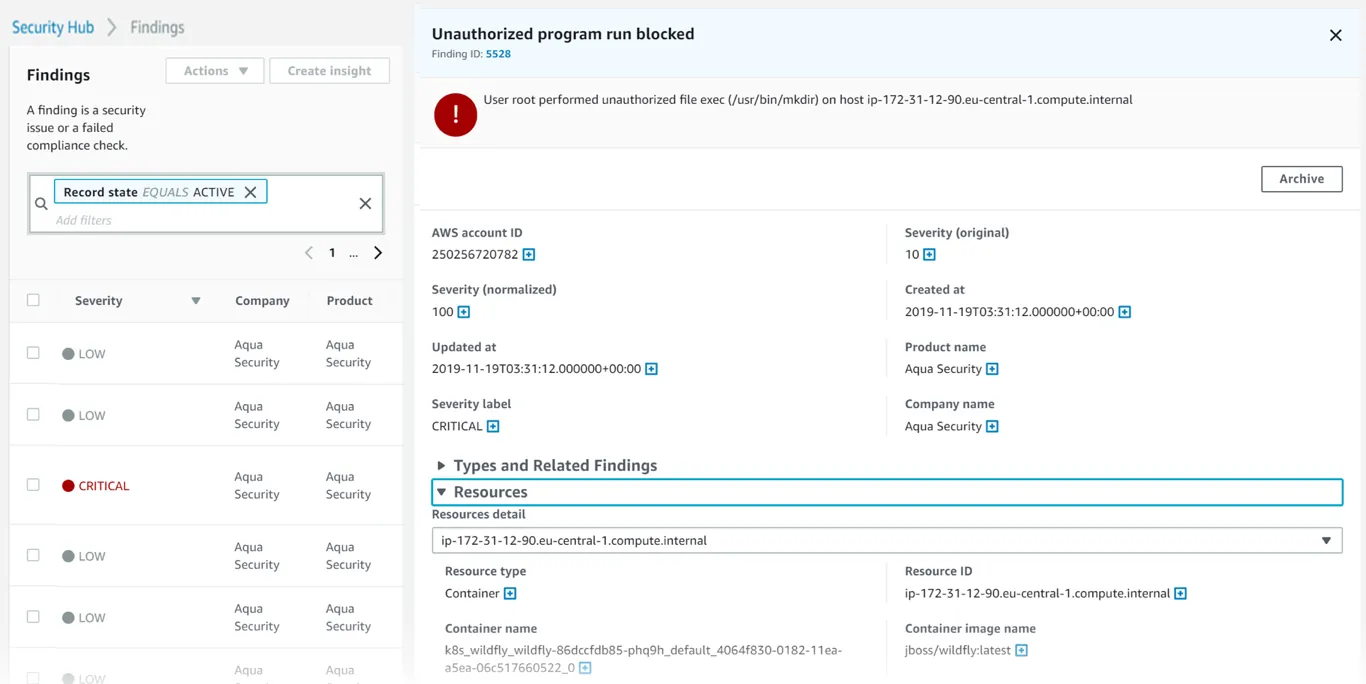Tick the LOW finding checkbox just below CRITICAL
The width and height of the screenshot is (1366, 684).
click(x=33, y=555)
